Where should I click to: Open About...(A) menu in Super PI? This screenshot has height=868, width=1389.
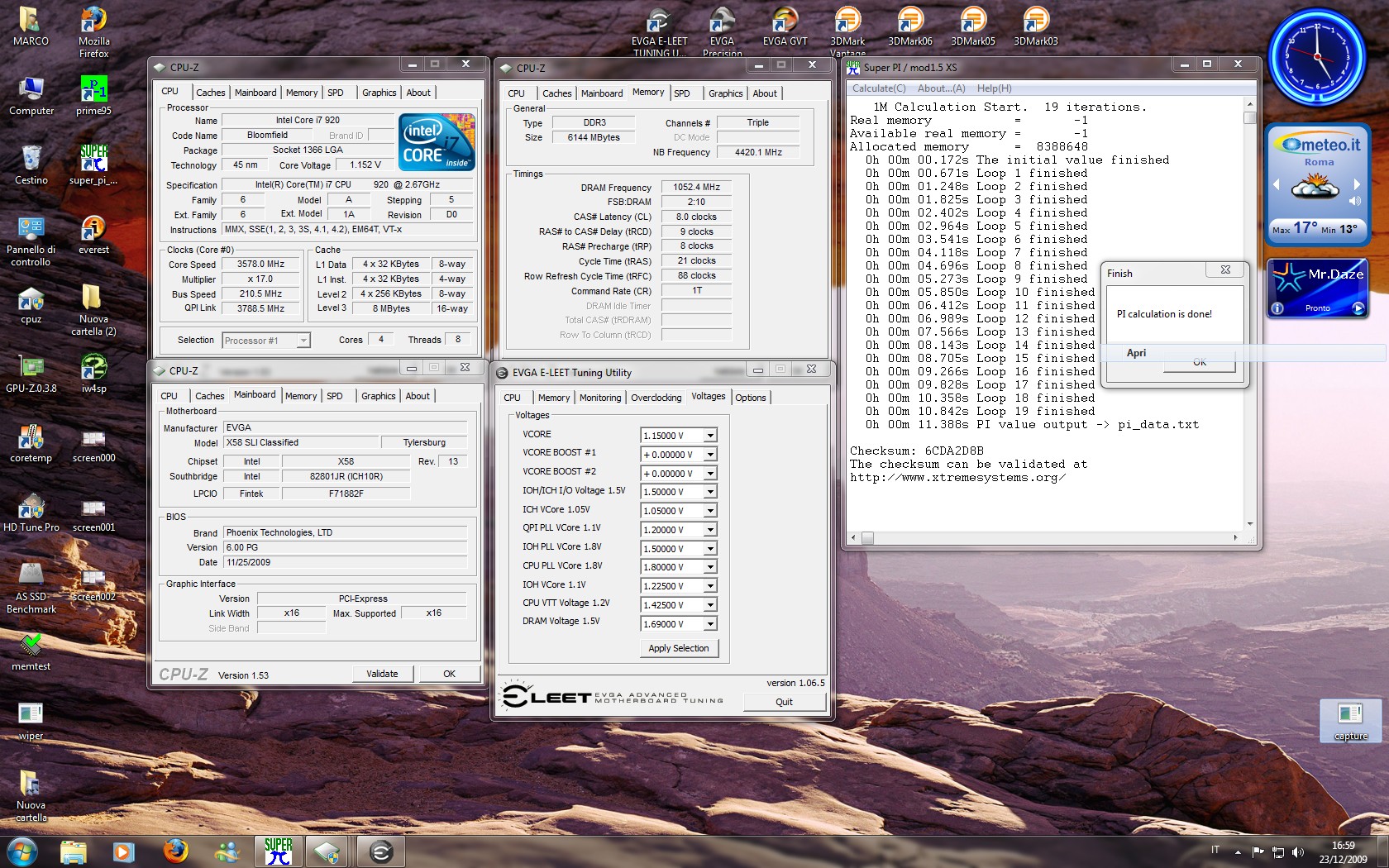(x=941, y=88)
